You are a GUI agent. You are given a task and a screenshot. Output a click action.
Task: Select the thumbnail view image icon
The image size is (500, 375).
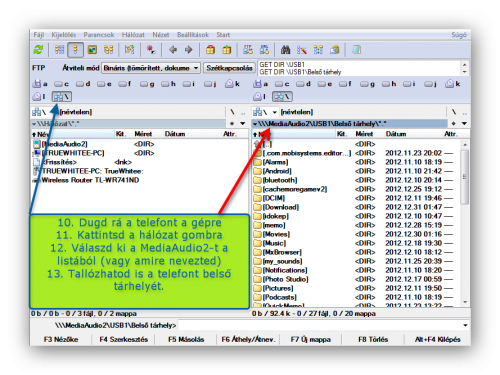pos(92,50)
